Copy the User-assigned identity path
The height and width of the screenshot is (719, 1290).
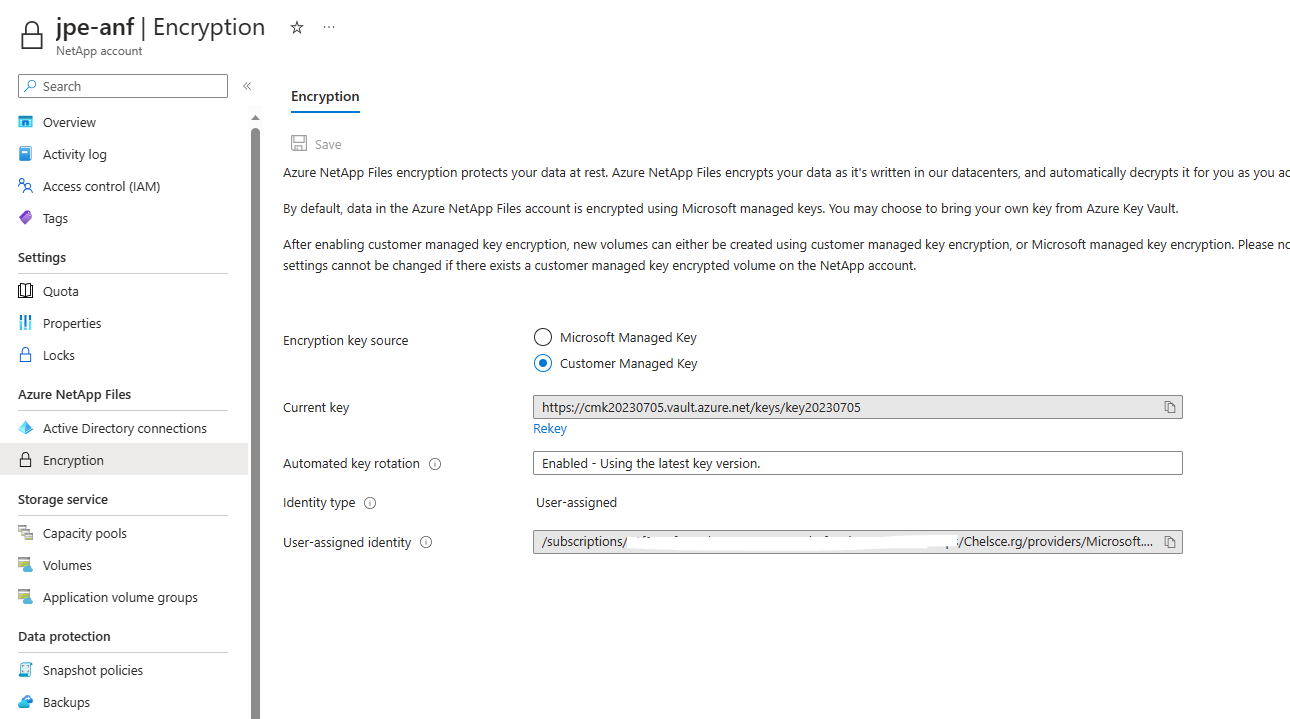(x=1170, y=542)
